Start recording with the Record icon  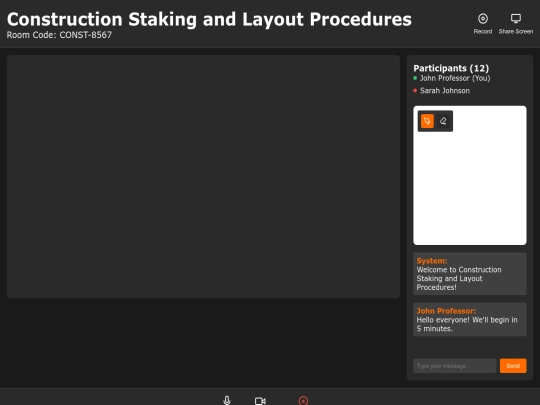point(482,19)
